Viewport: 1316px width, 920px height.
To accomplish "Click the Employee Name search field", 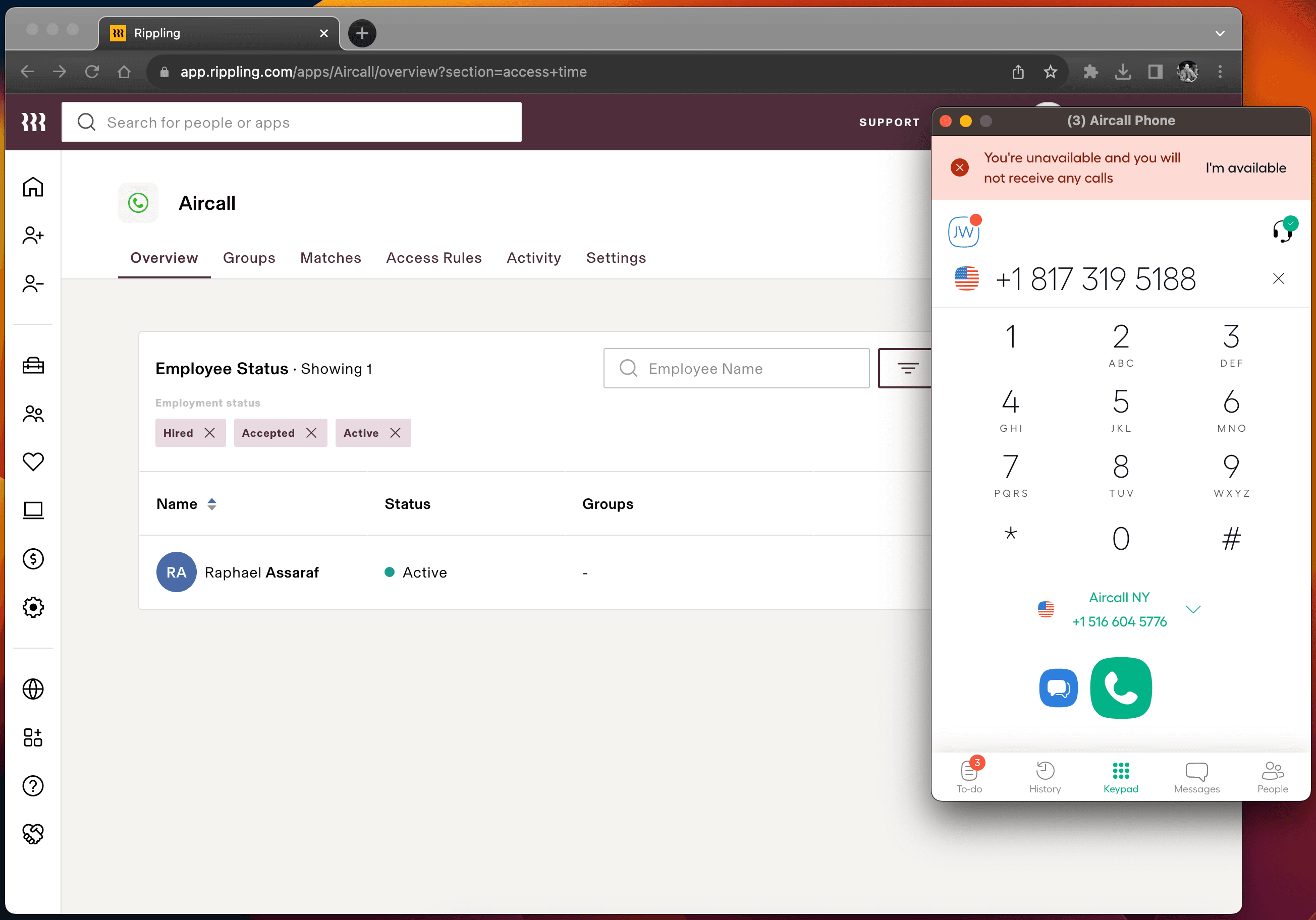I will (736, 368).
